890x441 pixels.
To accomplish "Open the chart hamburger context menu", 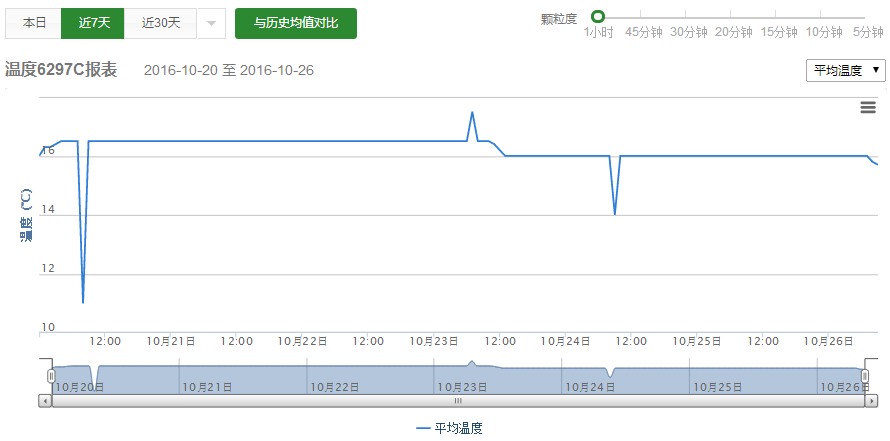I will 868,108.
